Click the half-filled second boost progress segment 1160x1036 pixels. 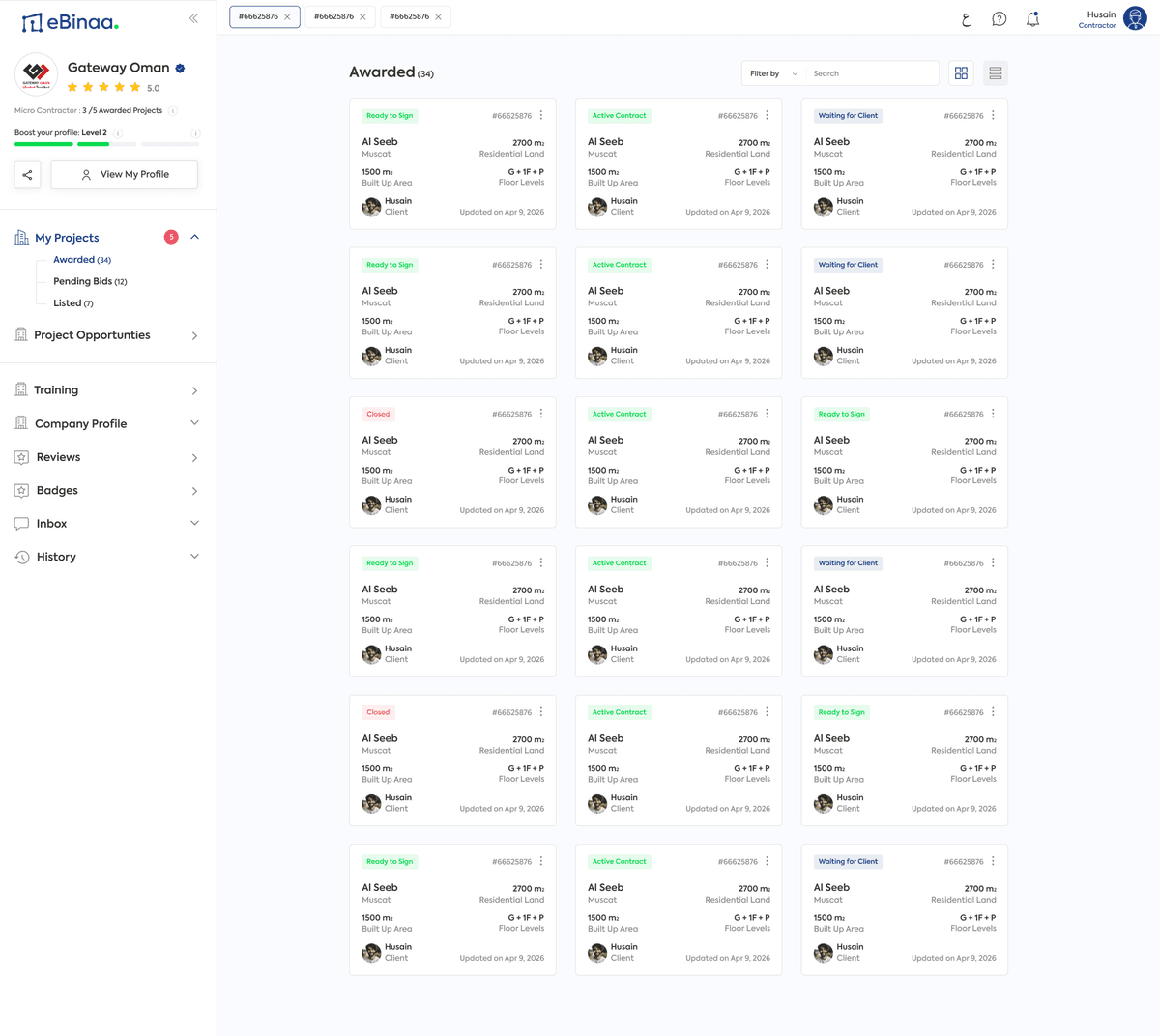[106, 144]
